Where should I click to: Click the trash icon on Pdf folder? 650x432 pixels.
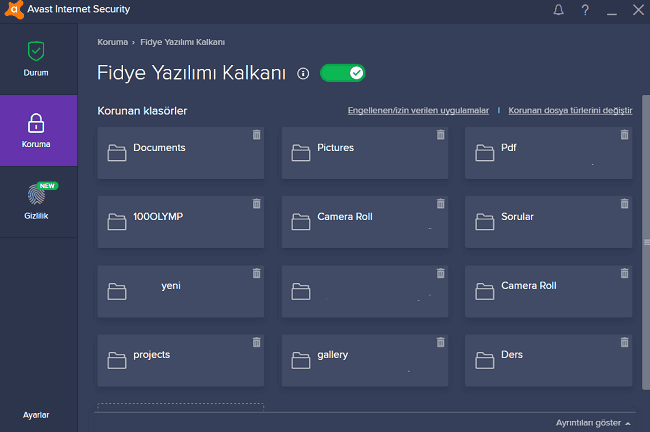coord(624,134)
